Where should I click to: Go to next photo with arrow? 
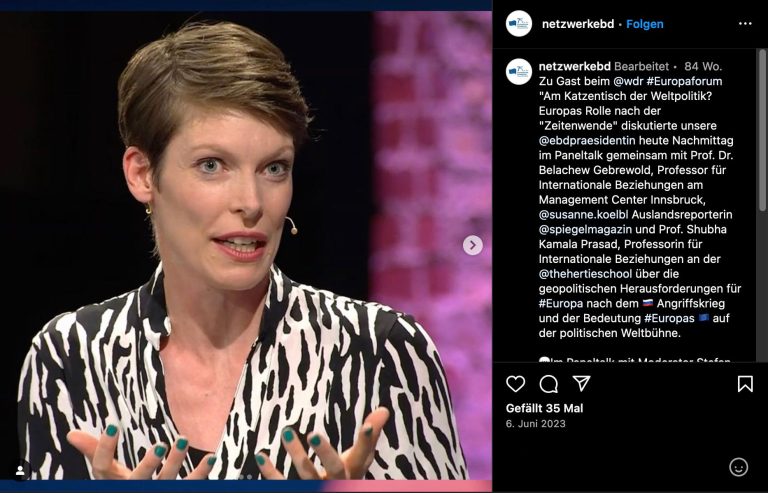[x=472, y=245]
